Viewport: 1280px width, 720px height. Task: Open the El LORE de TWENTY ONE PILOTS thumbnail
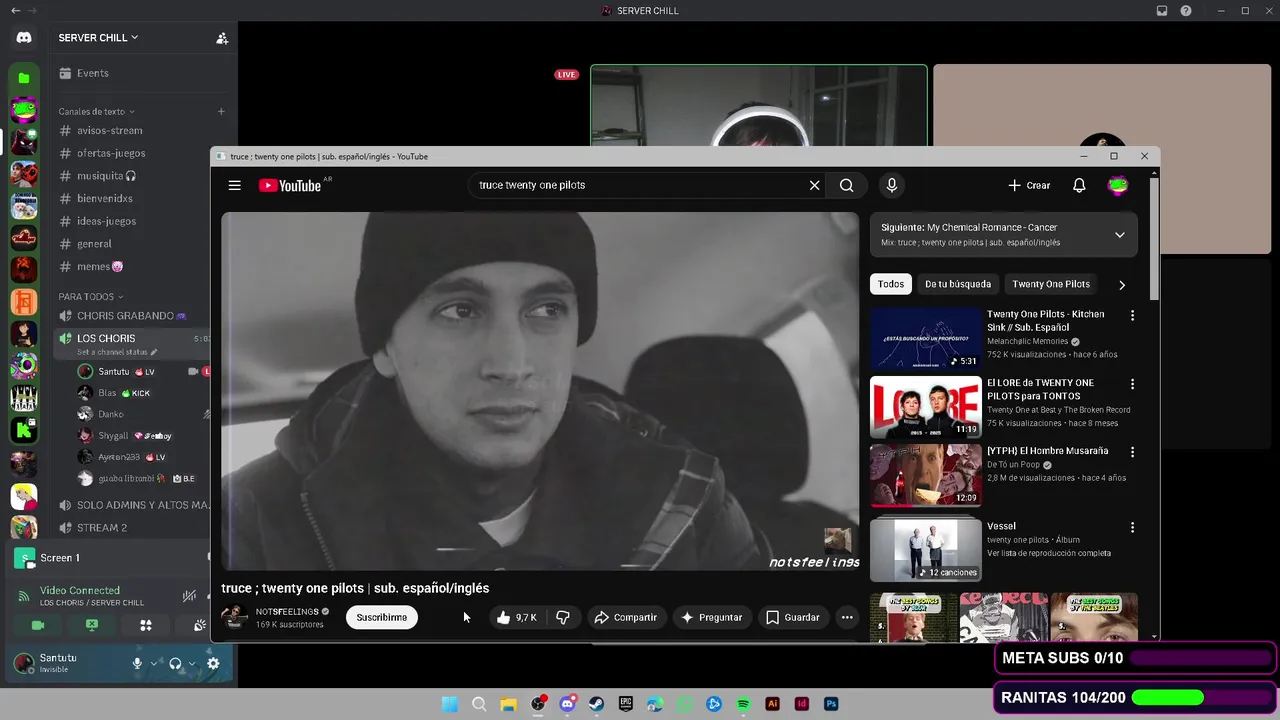pyautogui.click(x=926, y=407)
